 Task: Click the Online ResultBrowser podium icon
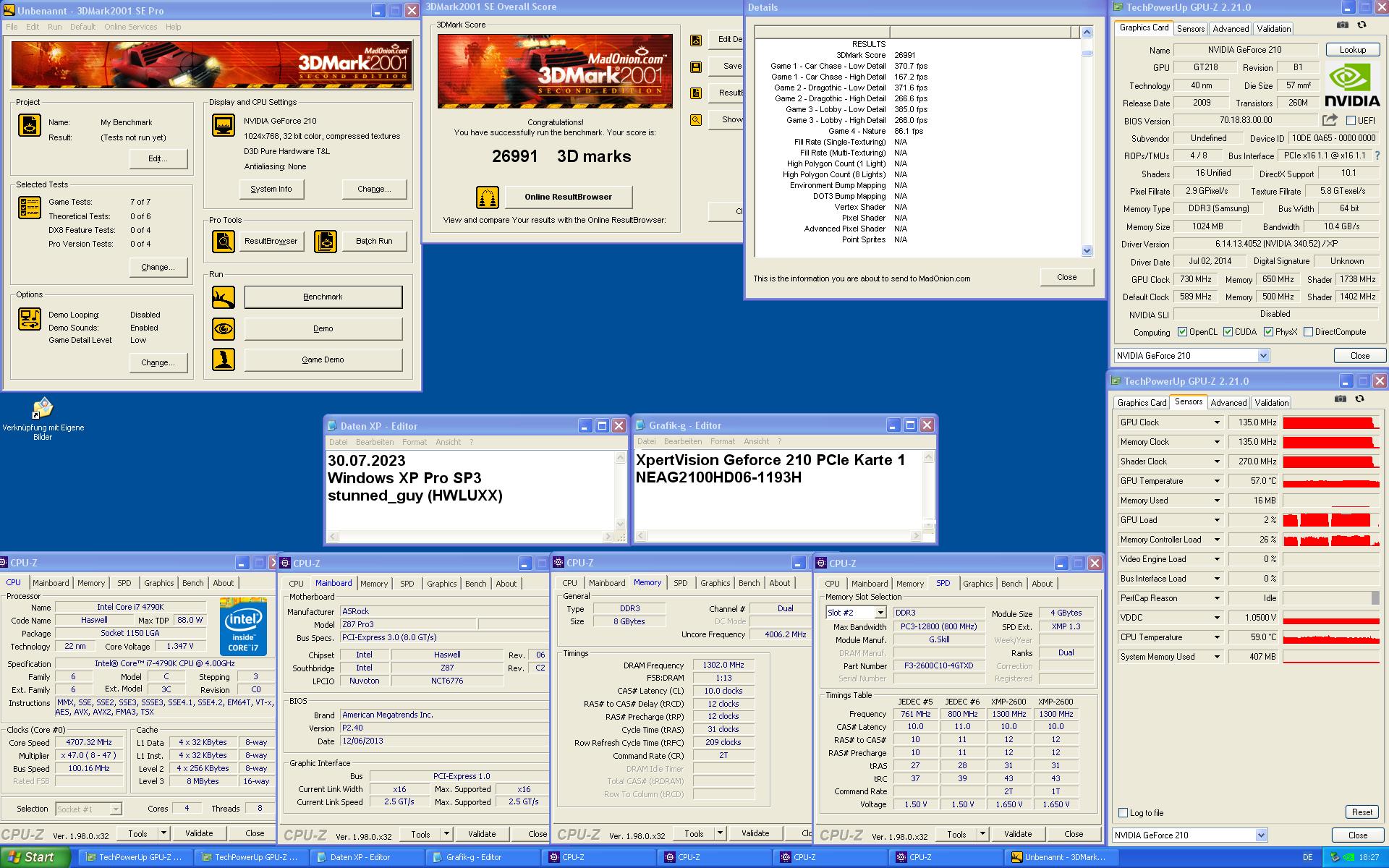point(488,197)
